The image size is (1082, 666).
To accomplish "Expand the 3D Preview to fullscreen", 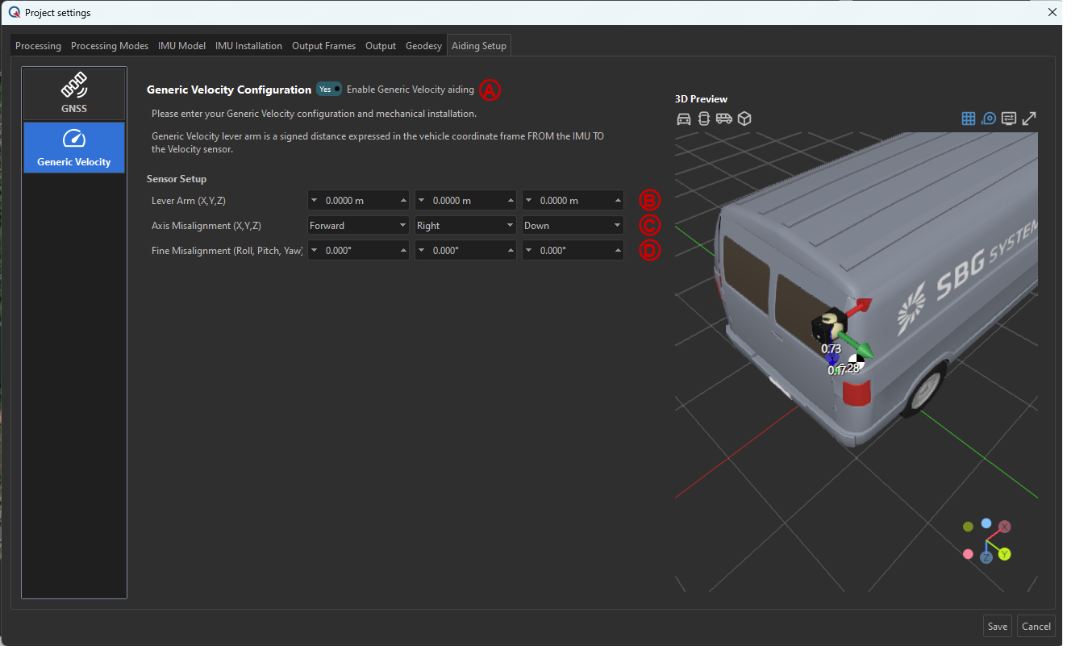I will [1029, 118].
